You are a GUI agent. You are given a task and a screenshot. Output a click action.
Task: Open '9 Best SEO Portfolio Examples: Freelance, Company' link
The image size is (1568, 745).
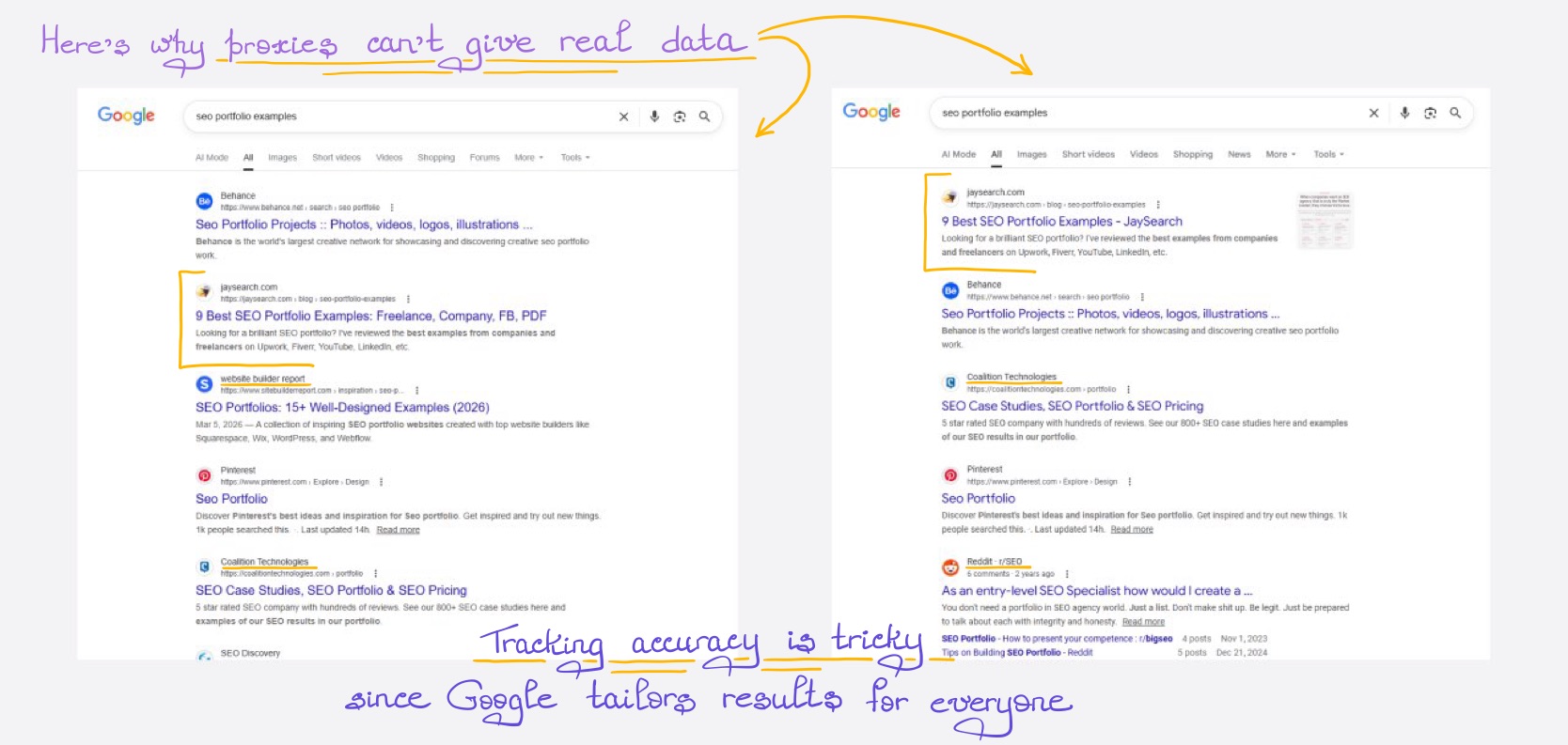370,316
